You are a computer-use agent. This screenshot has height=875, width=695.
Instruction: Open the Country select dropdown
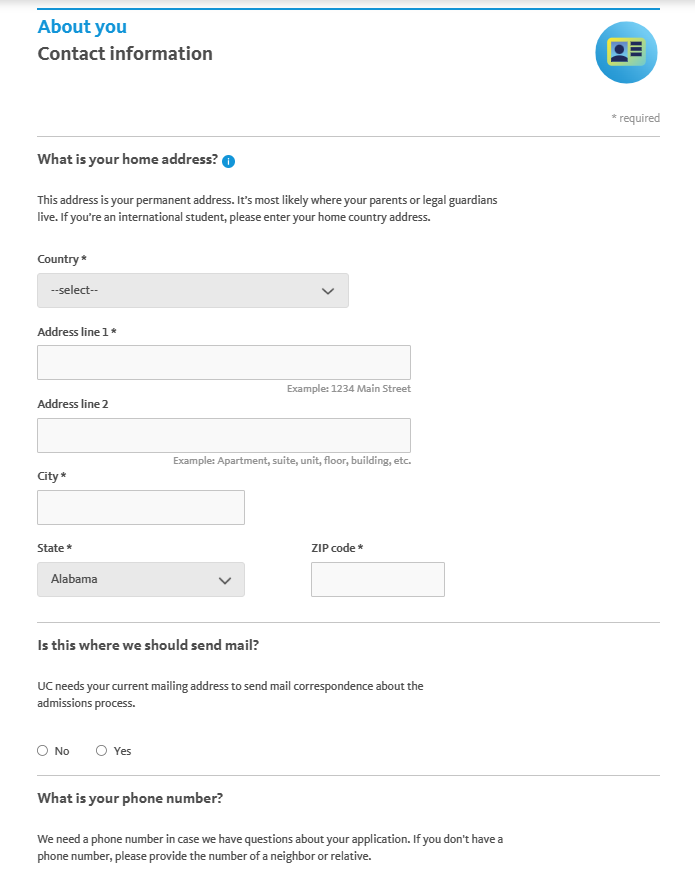[193, 290]
